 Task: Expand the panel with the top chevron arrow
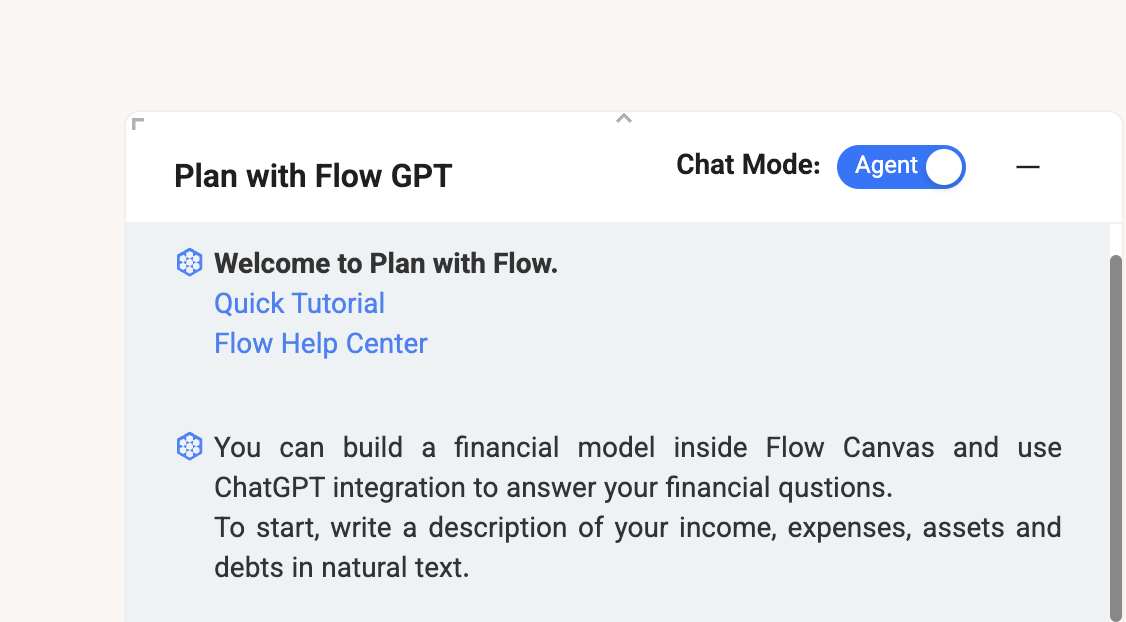point(623,119)
